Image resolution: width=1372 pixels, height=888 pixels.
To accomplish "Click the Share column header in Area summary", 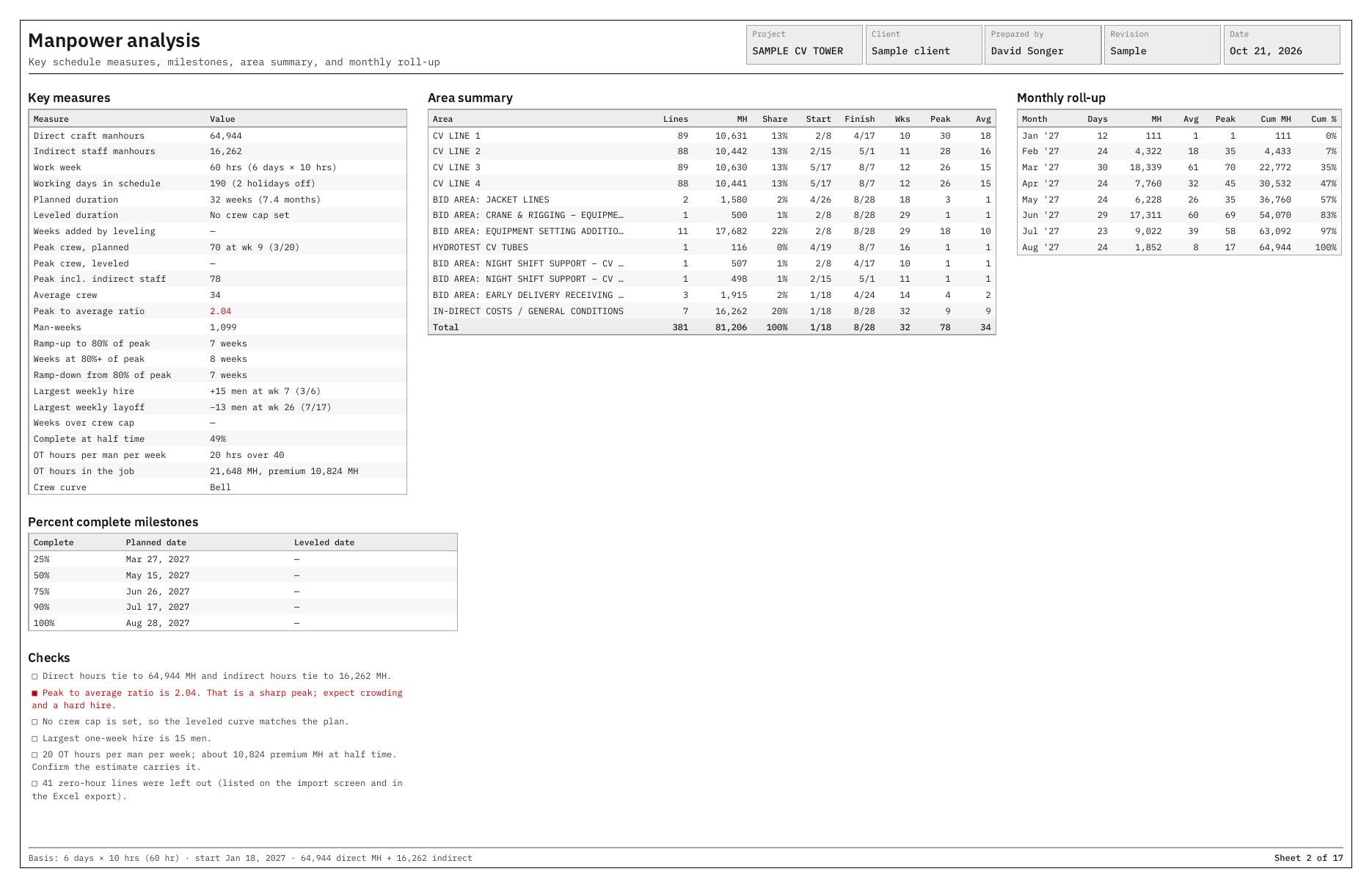I will pos(775,119).
